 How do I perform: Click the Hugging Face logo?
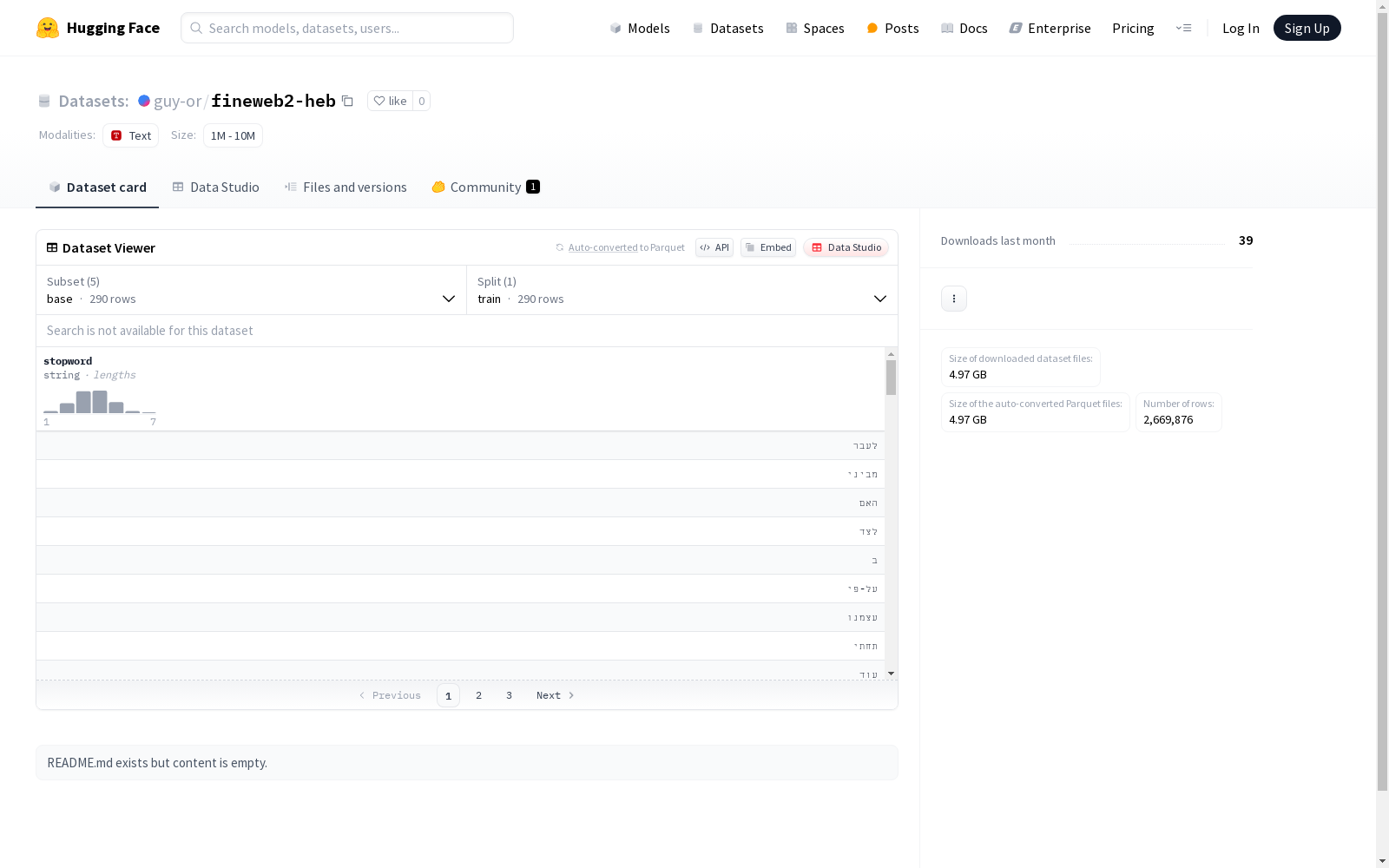pos(97,28)
